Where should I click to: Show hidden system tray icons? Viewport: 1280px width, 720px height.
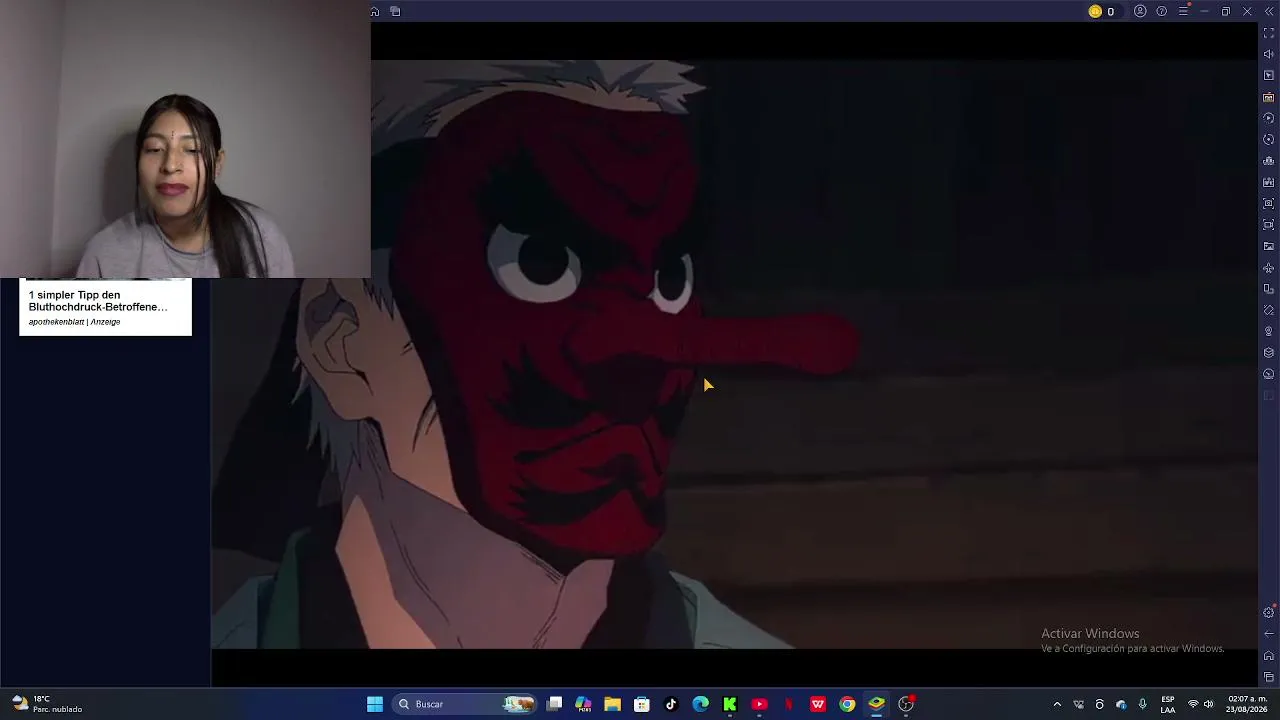coord(1057,704)
